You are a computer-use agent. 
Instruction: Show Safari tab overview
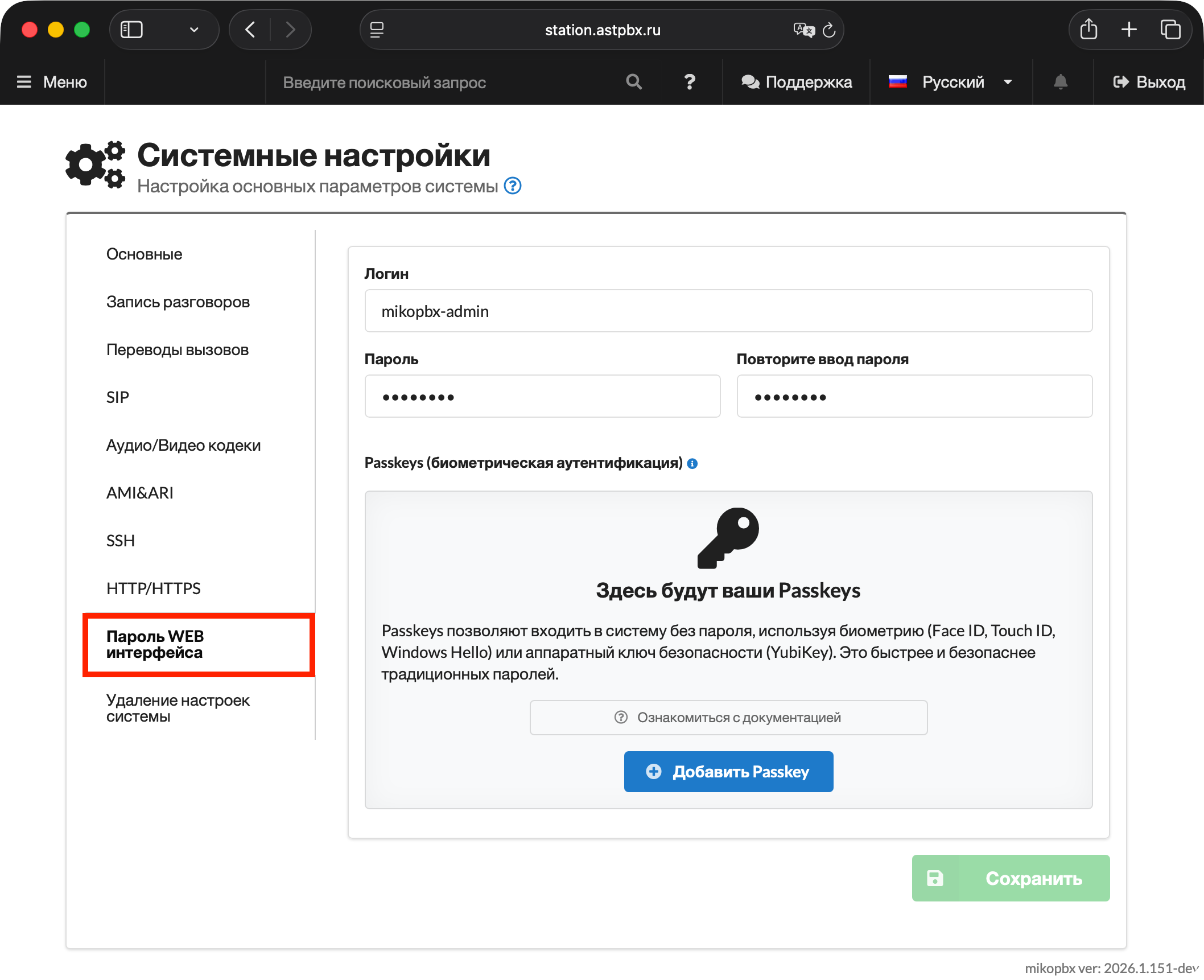[x=1170, y=30]
